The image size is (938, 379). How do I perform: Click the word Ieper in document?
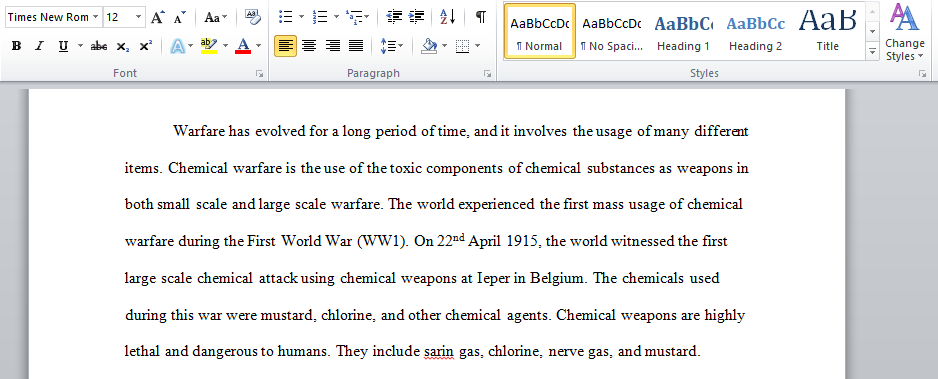click(x=493, y=278)
